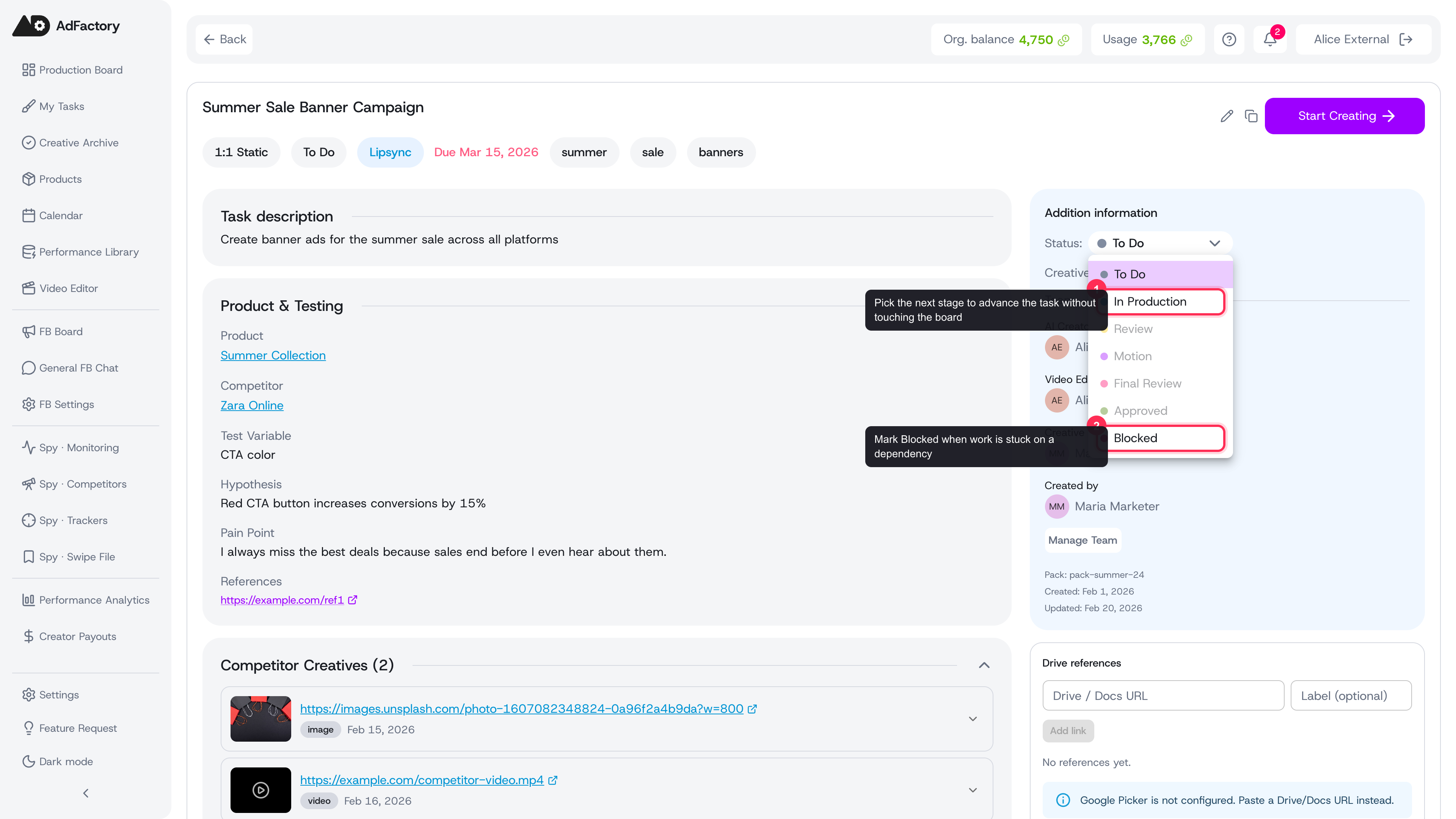Click the General FB Chat bubble icon
The width and height of the screenshot is (1456, 819).
(29, 368)
